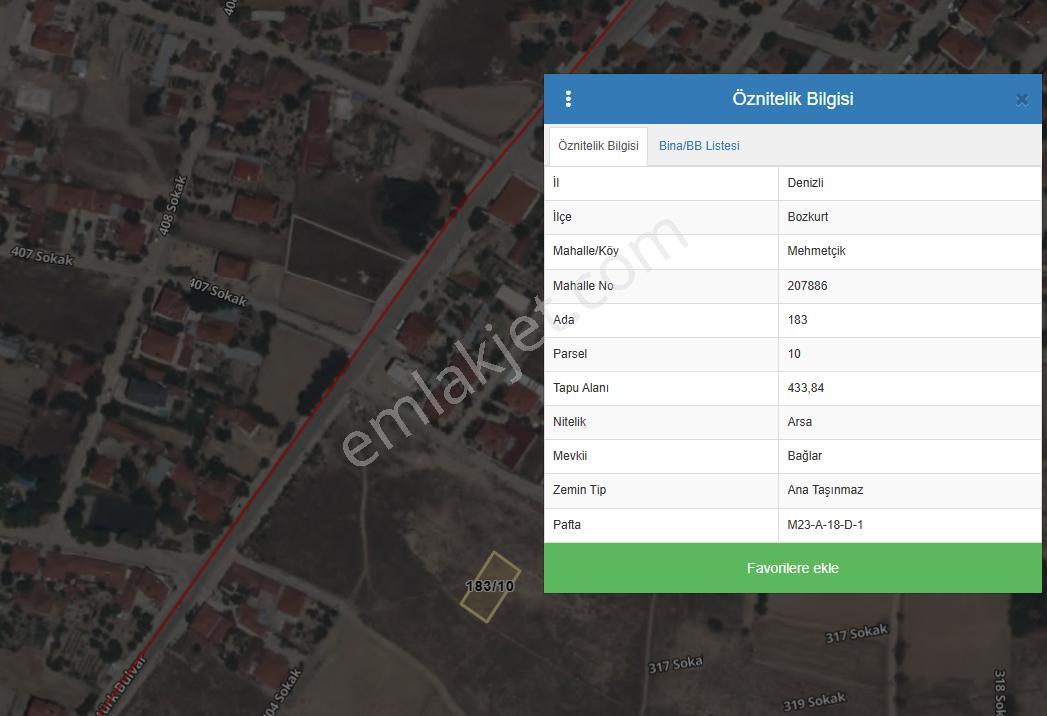
Task: Switch to the Öznitelik Bilgisi tab
Action: (x=598, y=146)
